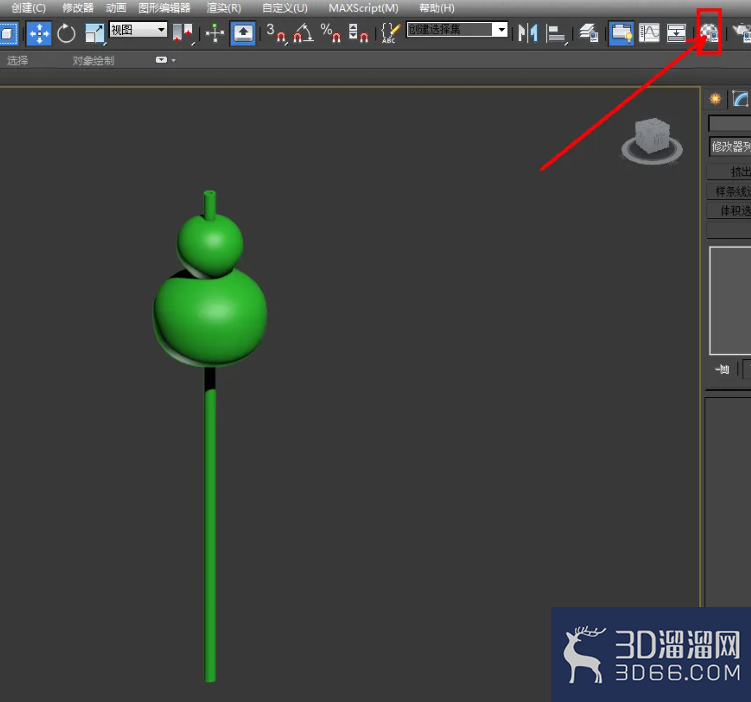Open the 视图 reference coordinate dropdown
The height and width of the screenshot is (702, 751).
click(x=138, y=30)
